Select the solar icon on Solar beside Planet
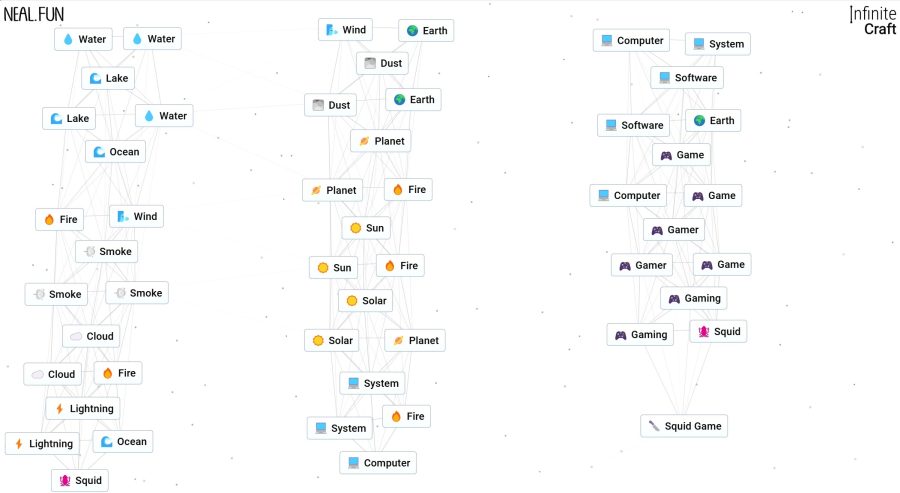The height and width of the screenshot is (493, 900). [x=318, y=341]
